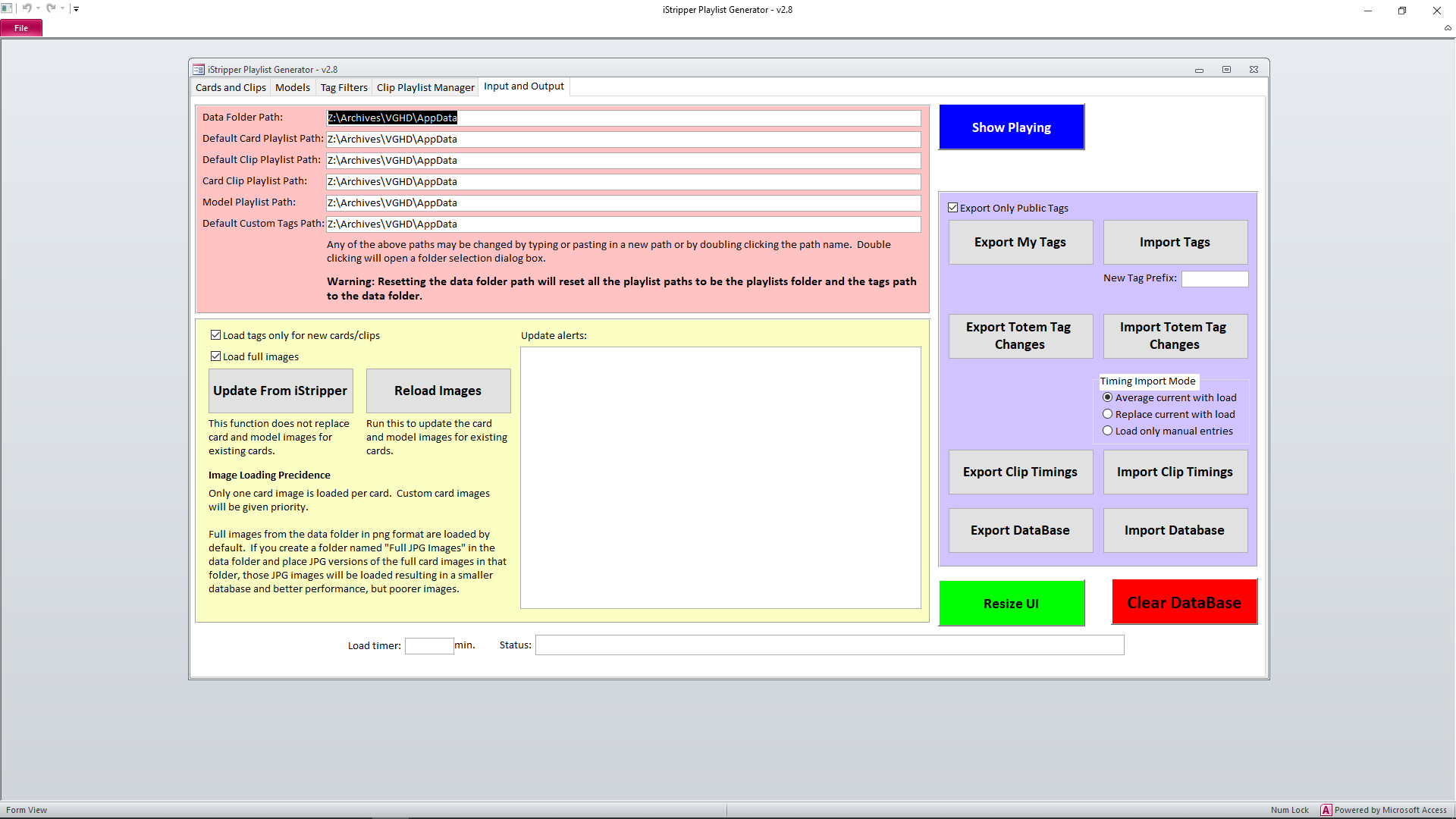Click the form icon in the inner window title bar
Viewport: 1456px width, 819px height.
click(199, 69)
